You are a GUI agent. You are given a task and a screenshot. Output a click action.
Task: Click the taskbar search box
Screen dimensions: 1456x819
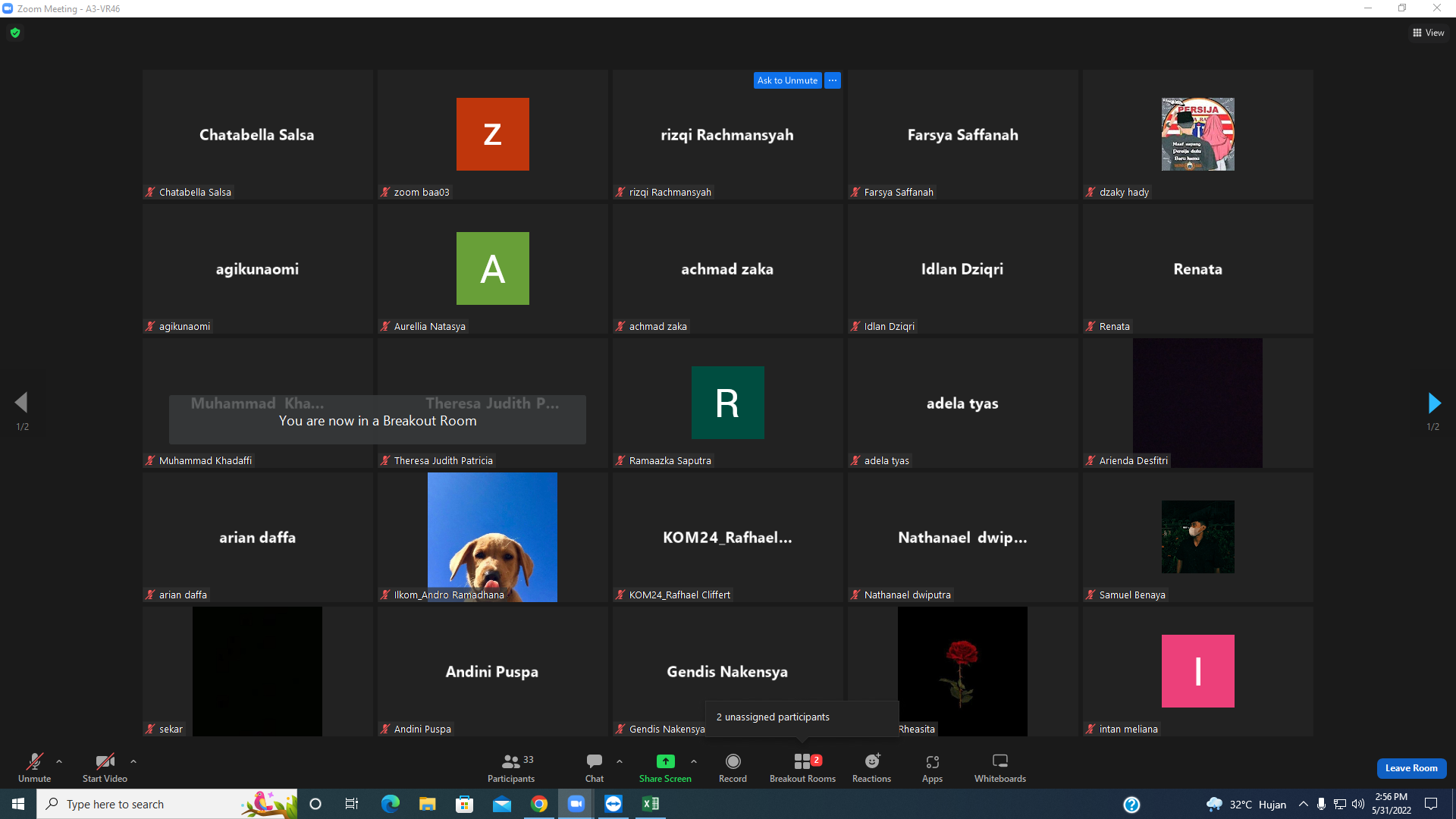[167, 804]
